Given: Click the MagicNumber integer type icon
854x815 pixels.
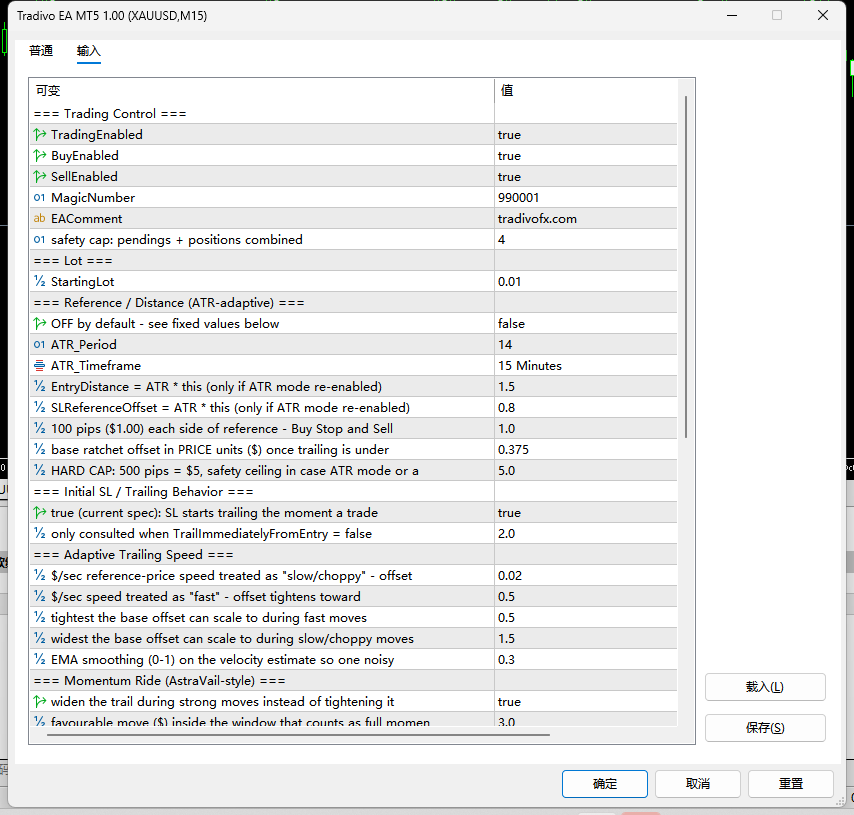Looking at the screenshot, I should click(x=39, y=197).
